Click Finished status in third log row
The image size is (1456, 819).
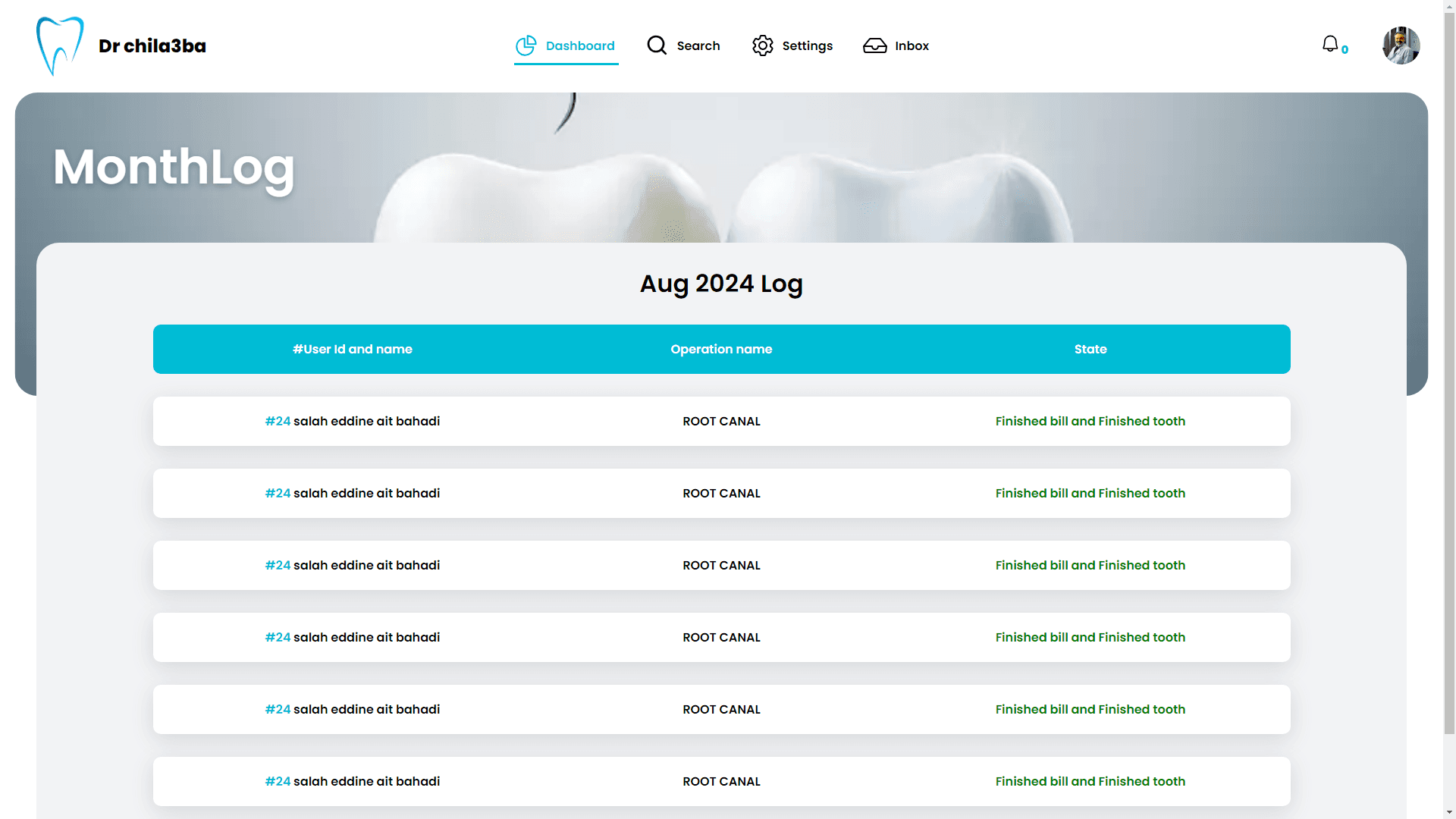(x=1090, y=565)
